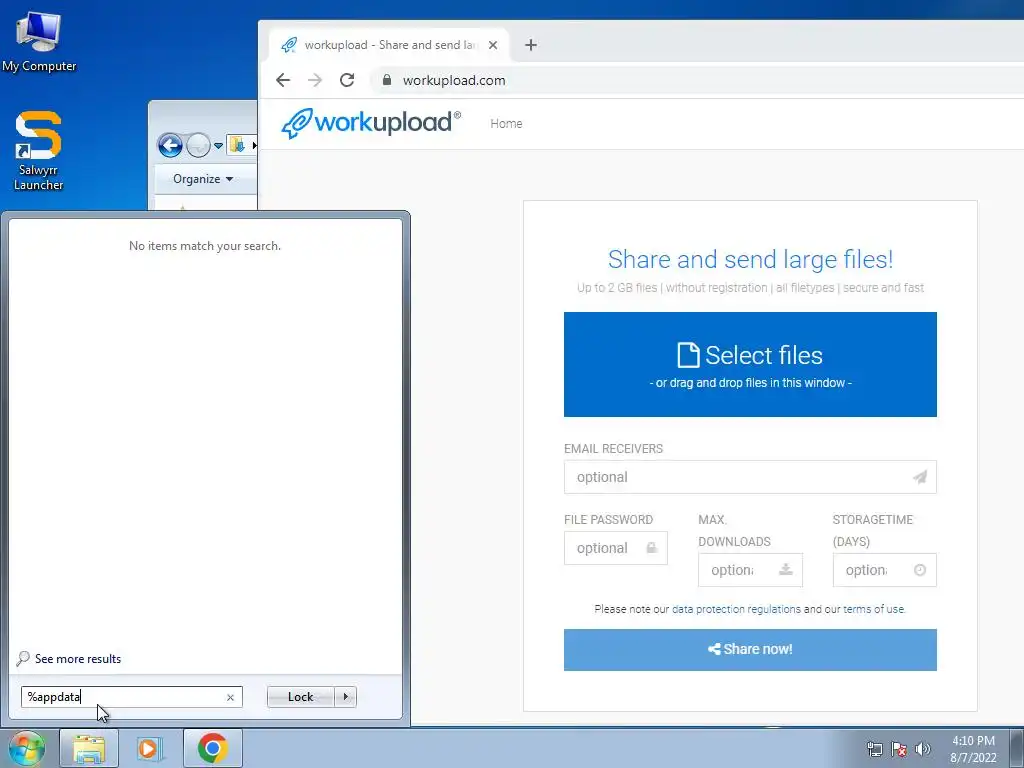Open Windows Media Player from the taskbar

click(149, 748)
